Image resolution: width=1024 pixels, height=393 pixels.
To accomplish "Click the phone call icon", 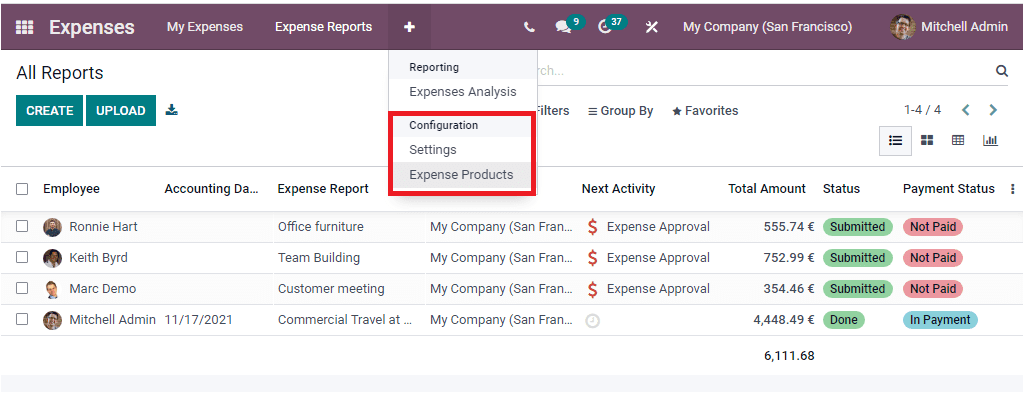I will coord(529,27).
